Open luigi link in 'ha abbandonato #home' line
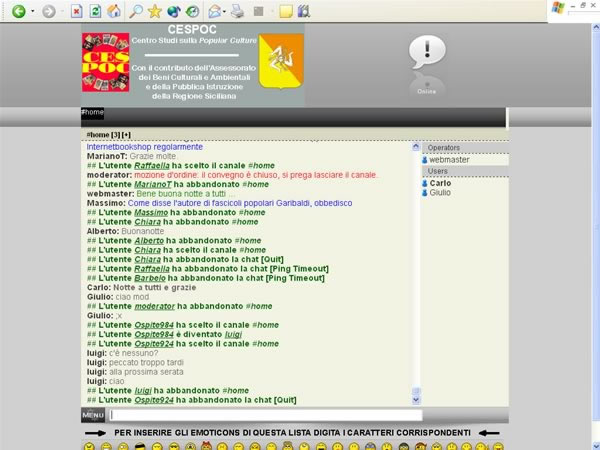 pyautogui.click(x=143, y=391)
